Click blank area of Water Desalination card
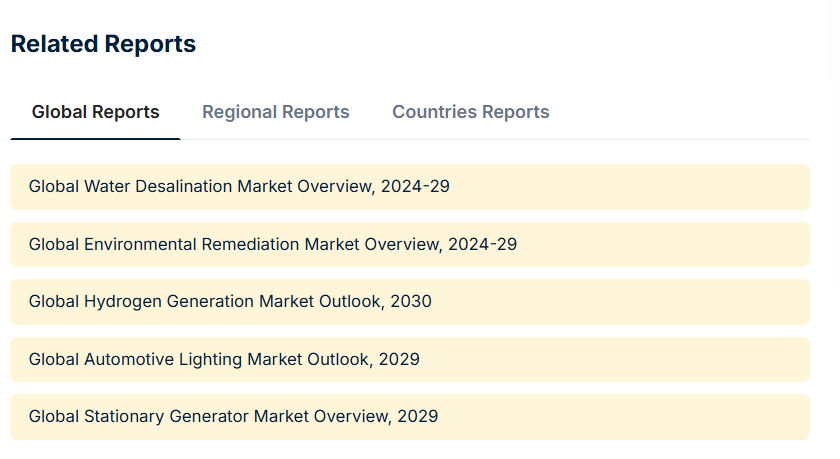This screenshot has width=840, height=459. 640,187
